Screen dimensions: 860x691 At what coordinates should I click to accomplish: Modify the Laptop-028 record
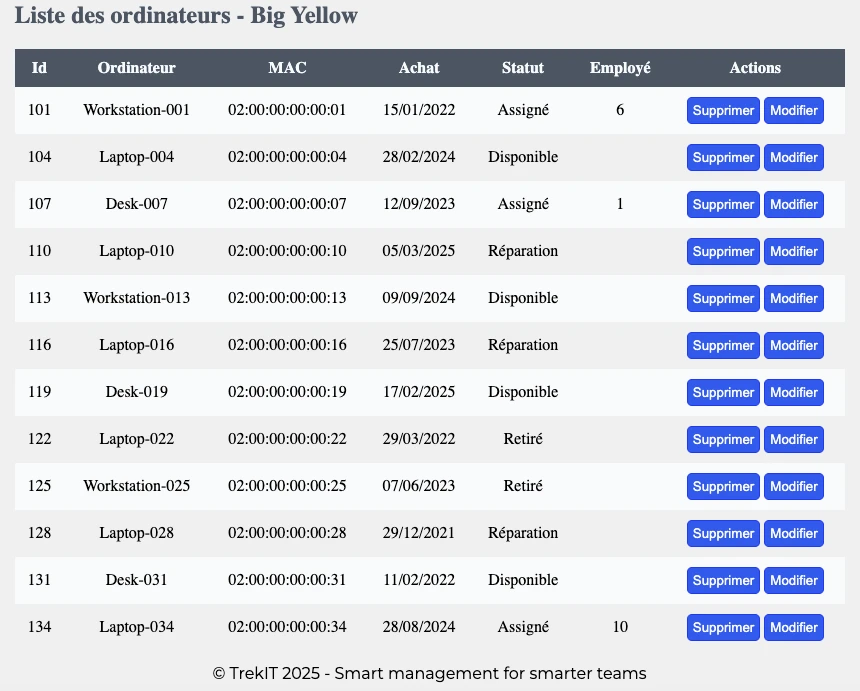794,533
